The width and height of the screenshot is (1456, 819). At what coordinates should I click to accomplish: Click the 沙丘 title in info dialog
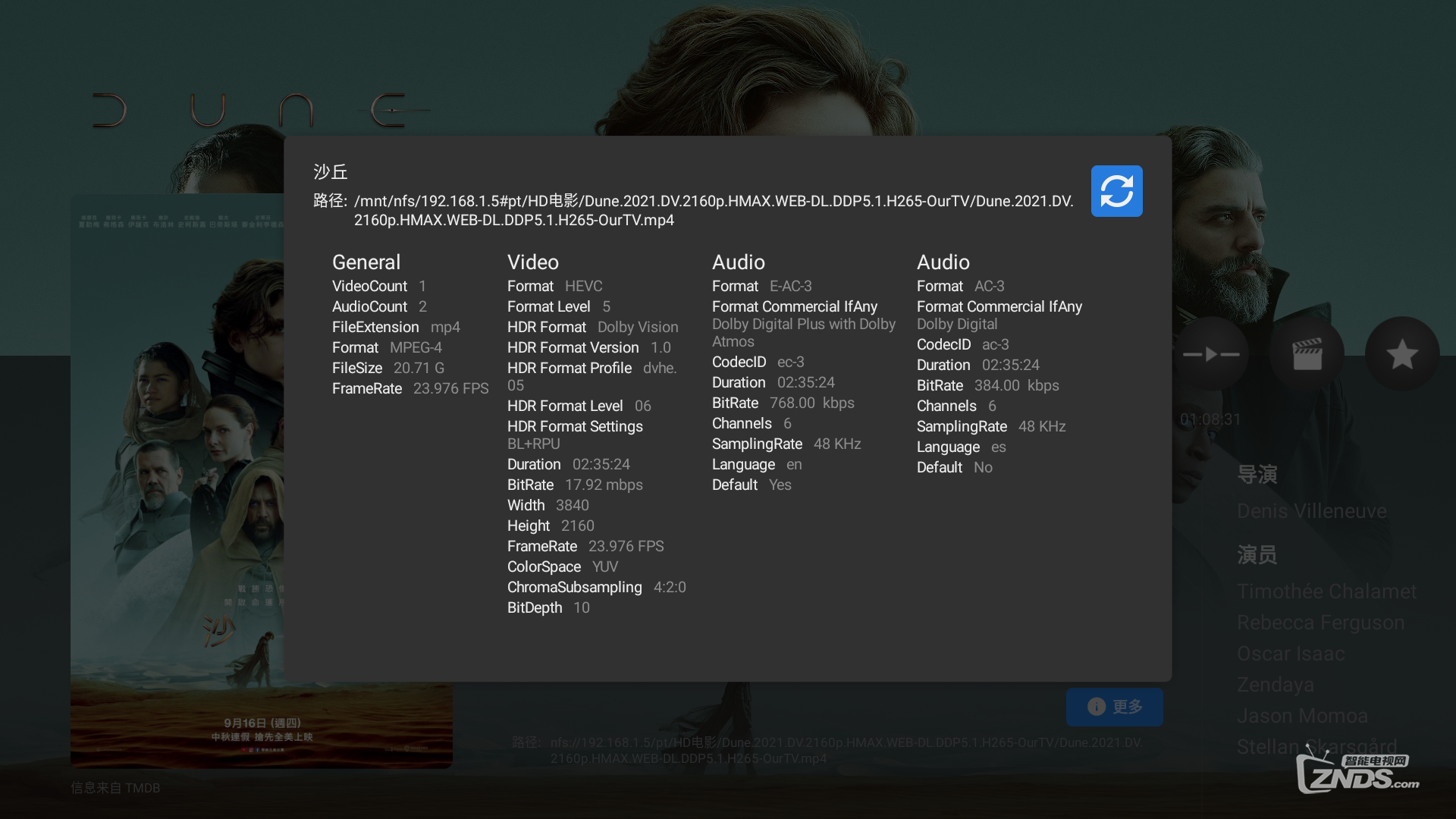[x=331, y=172]
